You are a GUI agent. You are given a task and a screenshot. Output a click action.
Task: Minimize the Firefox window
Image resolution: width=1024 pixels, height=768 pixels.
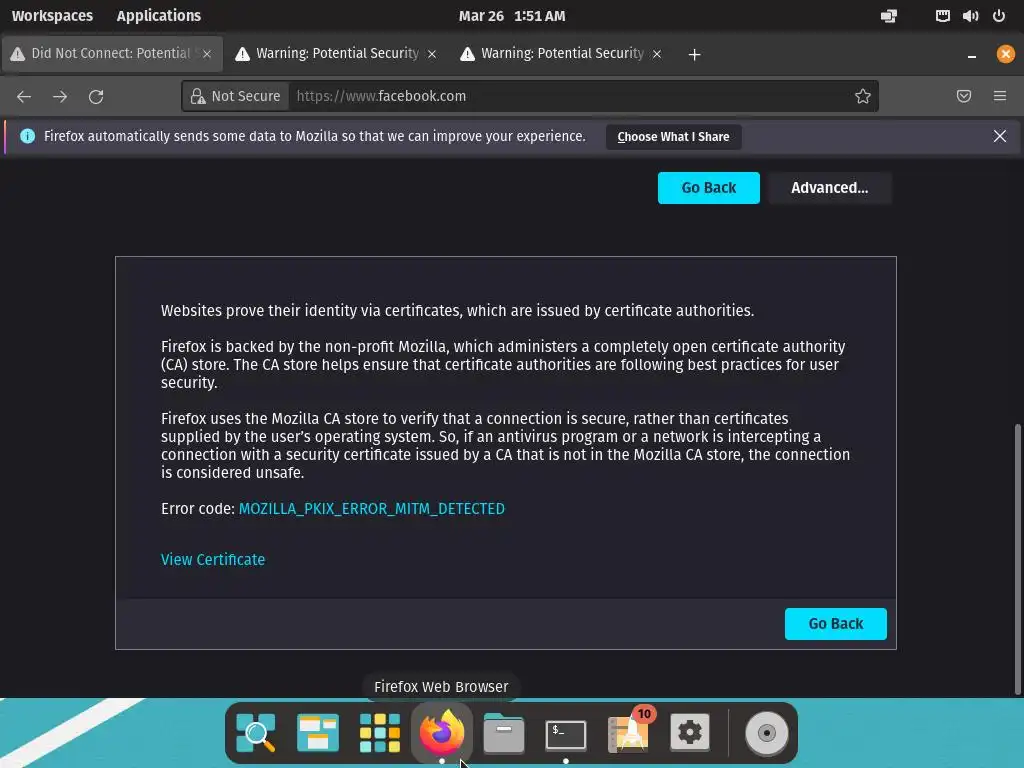(972, 55)
